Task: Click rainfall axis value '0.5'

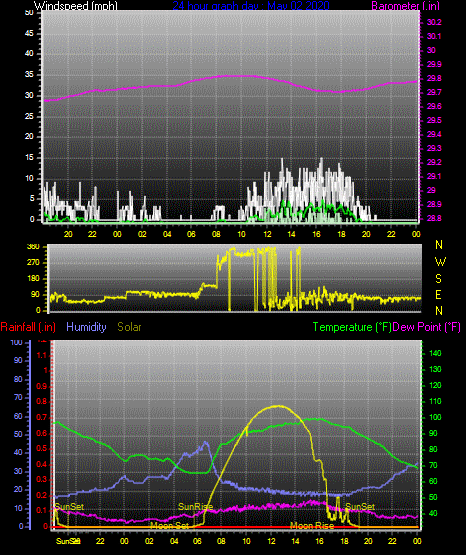Action: [42, 448]
